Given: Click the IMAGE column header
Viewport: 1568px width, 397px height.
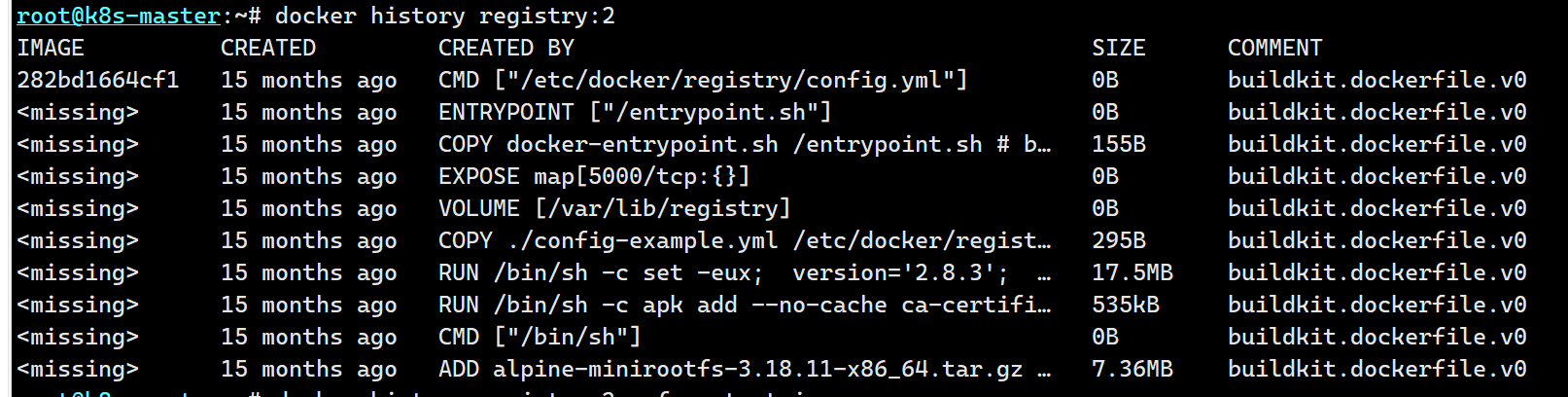Looking at the screenshot, I should click(51, 48).
